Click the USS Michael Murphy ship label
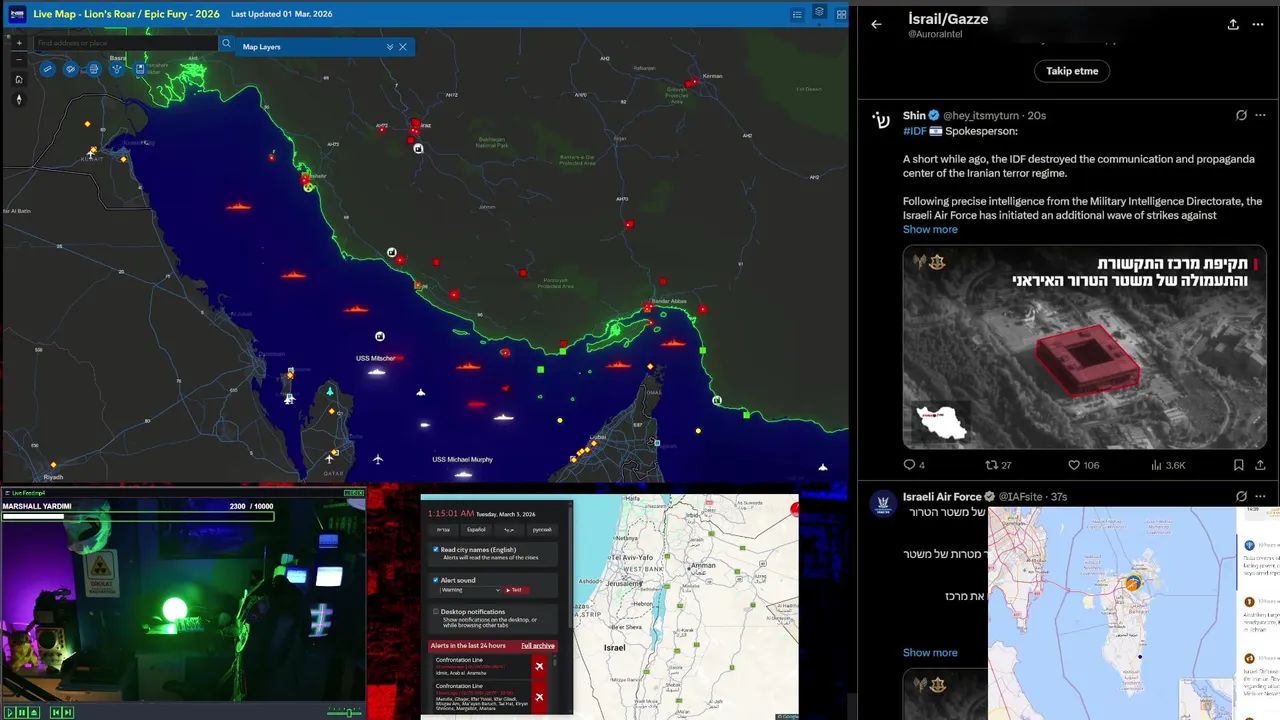Viewport: 1280px width, 720px height. [462, 460]
